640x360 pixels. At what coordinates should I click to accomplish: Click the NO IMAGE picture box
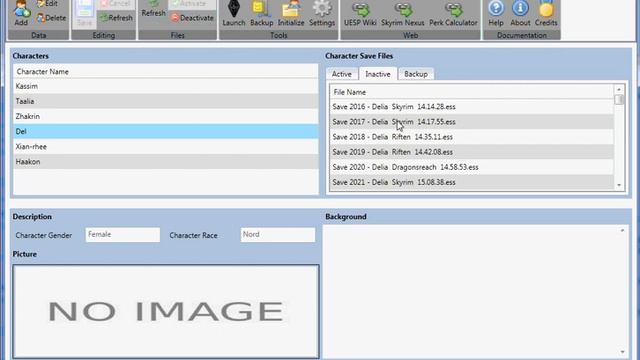166,311
